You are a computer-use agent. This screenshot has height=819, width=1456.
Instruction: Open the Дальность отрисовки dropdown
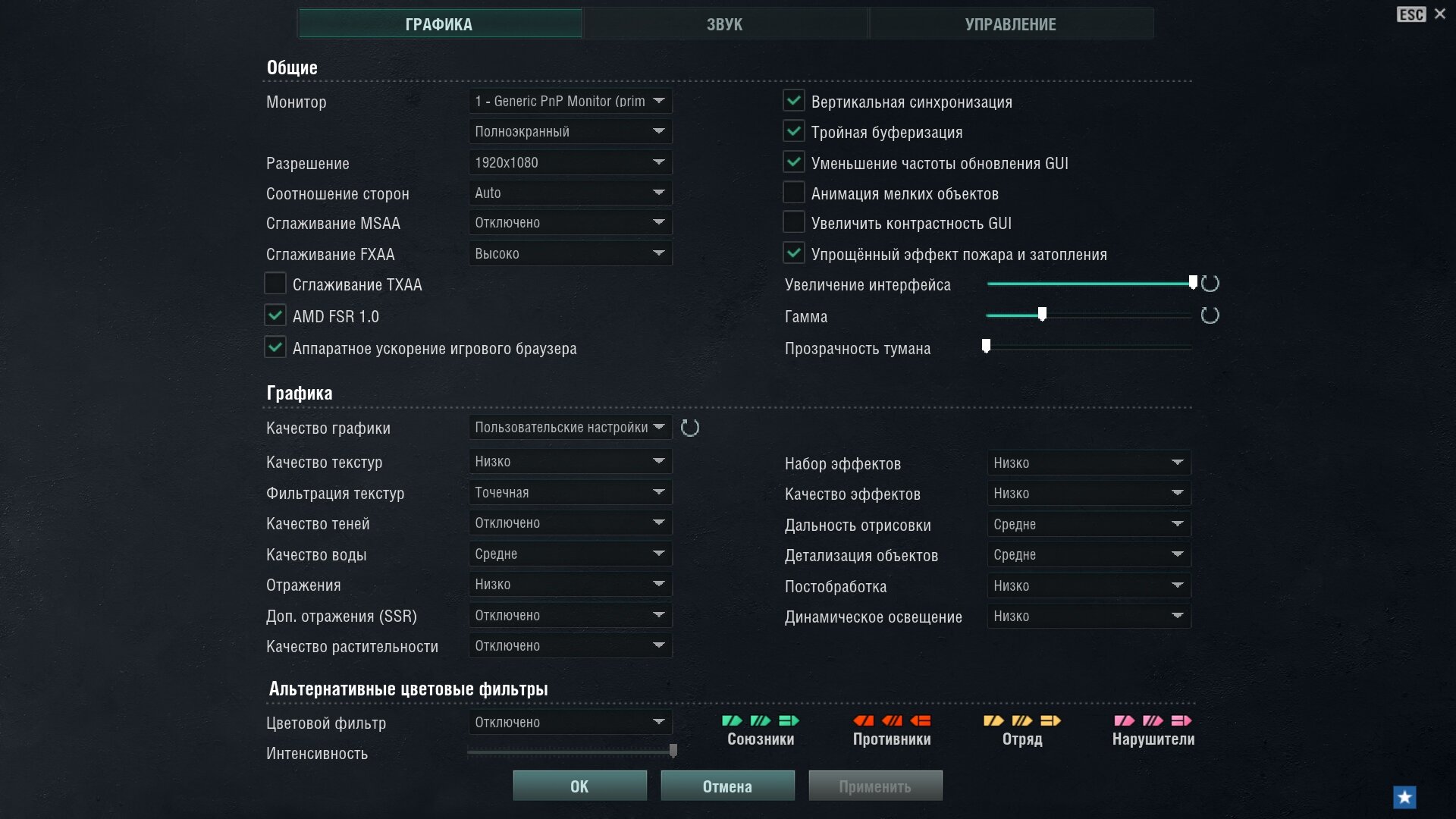click(1089, 524)
